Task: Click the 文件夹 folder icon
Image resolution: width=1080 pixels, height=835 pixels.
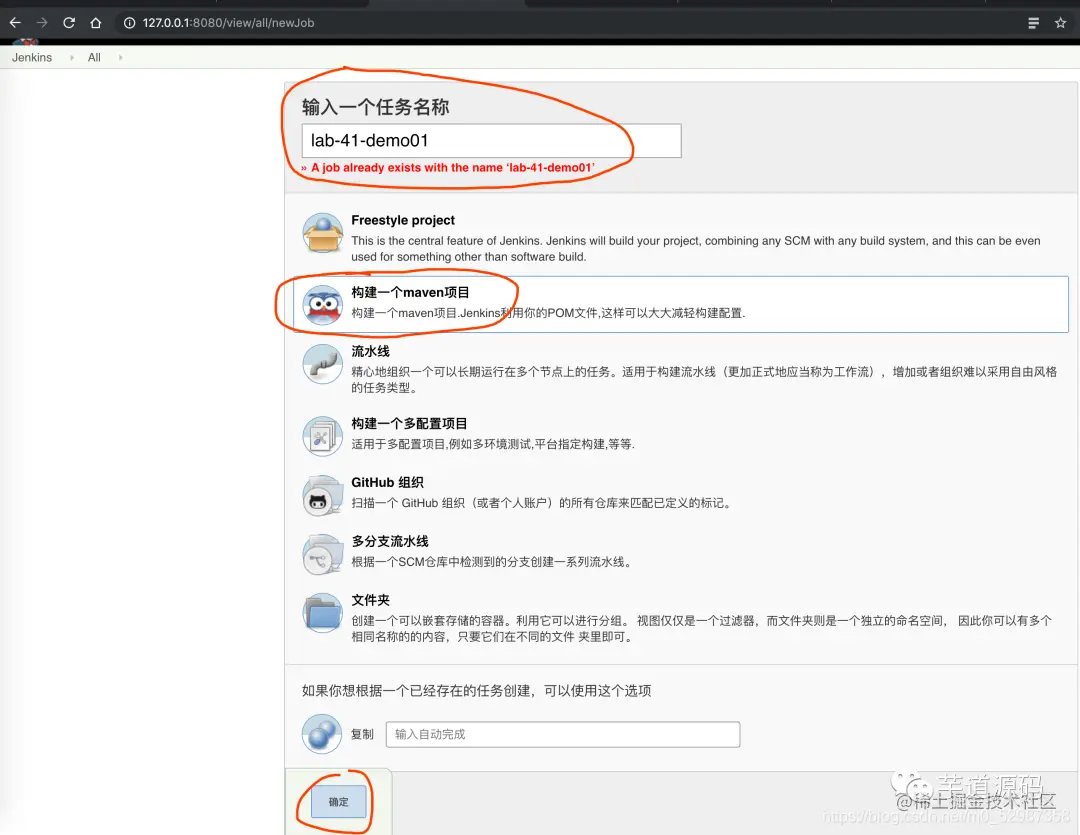Action: [x=322, y=613]
